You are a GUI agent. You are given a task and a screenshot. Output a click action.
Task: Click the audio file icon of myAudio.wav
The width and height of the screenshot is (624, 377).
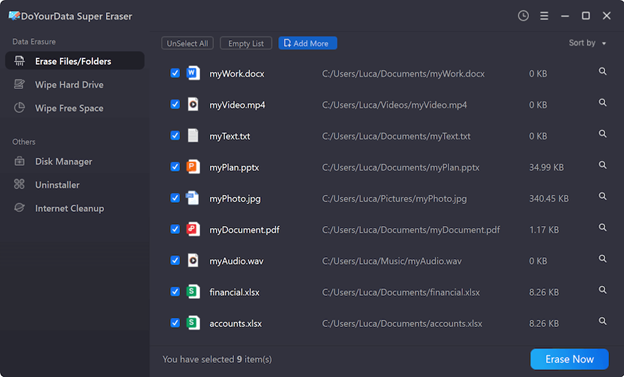pyautogui.click(x=193, y=260)
